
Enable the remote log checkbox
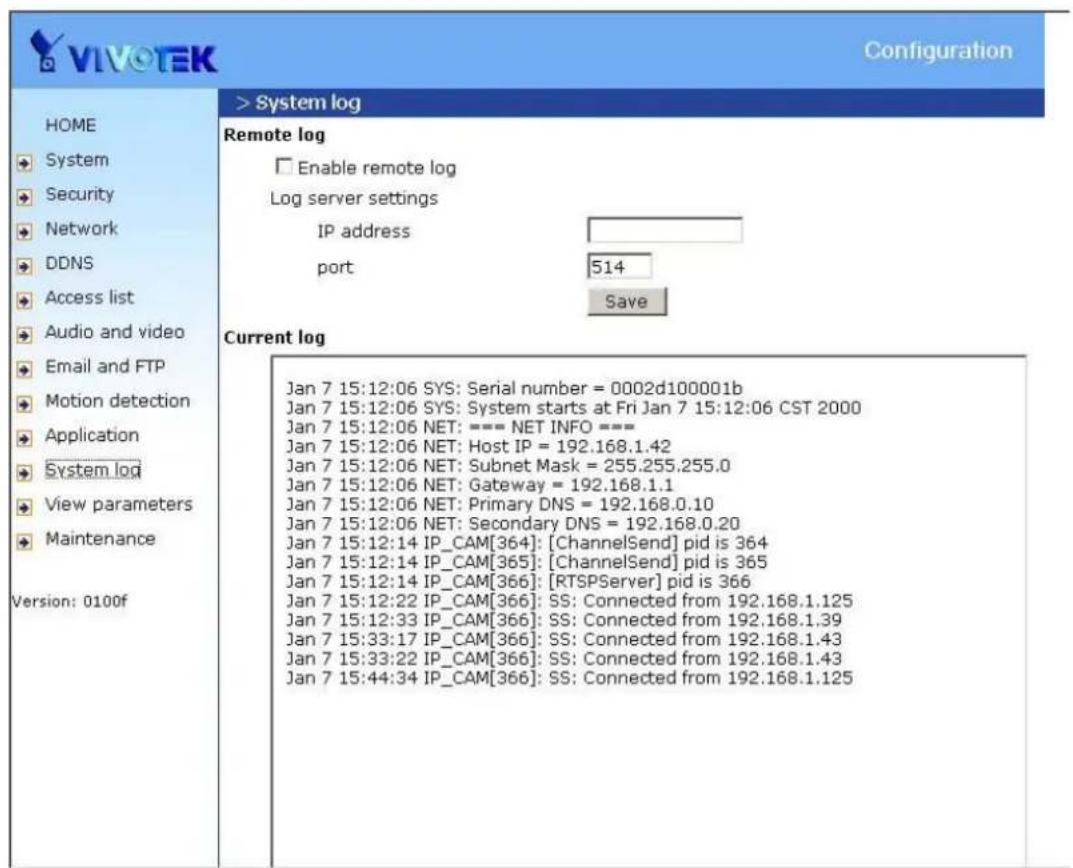tap(283, 166)
